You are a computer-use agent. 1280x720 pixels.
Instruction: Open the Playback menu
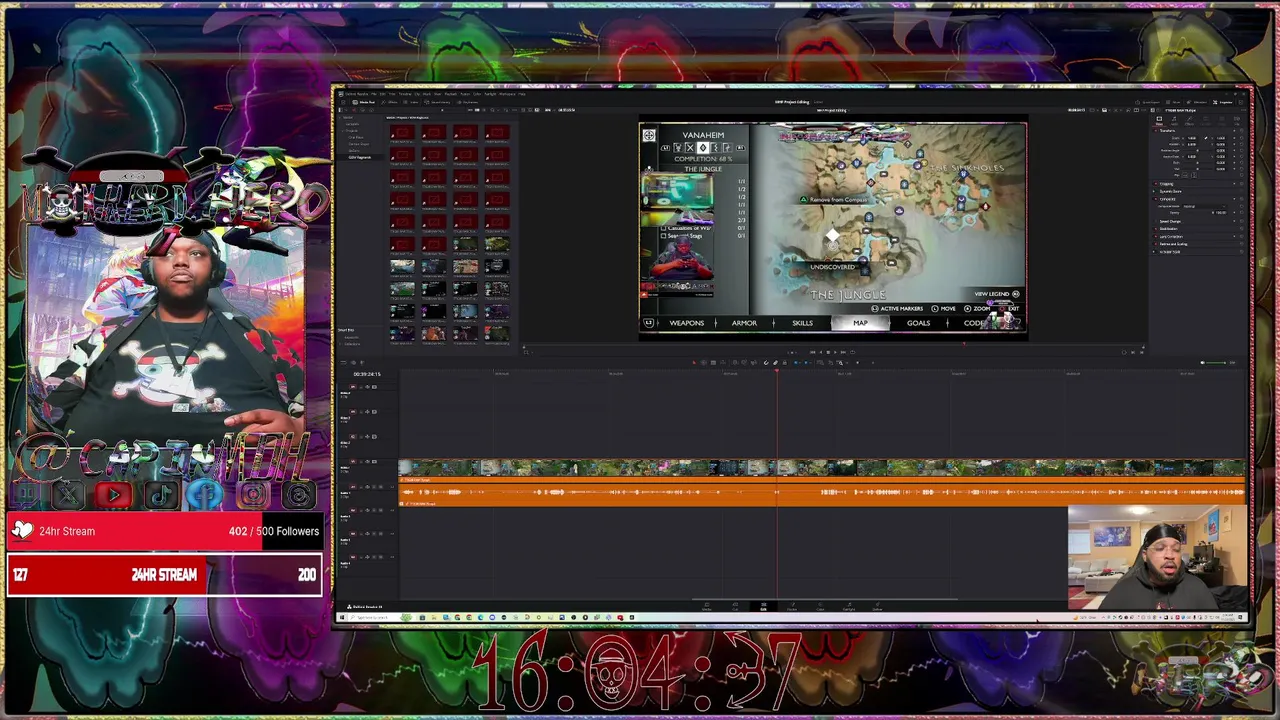click(x=451, y=94)
